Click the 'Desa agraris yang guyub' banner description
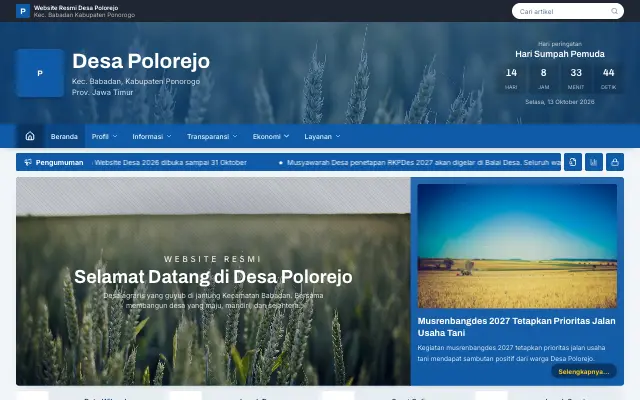 click(213, 300)
